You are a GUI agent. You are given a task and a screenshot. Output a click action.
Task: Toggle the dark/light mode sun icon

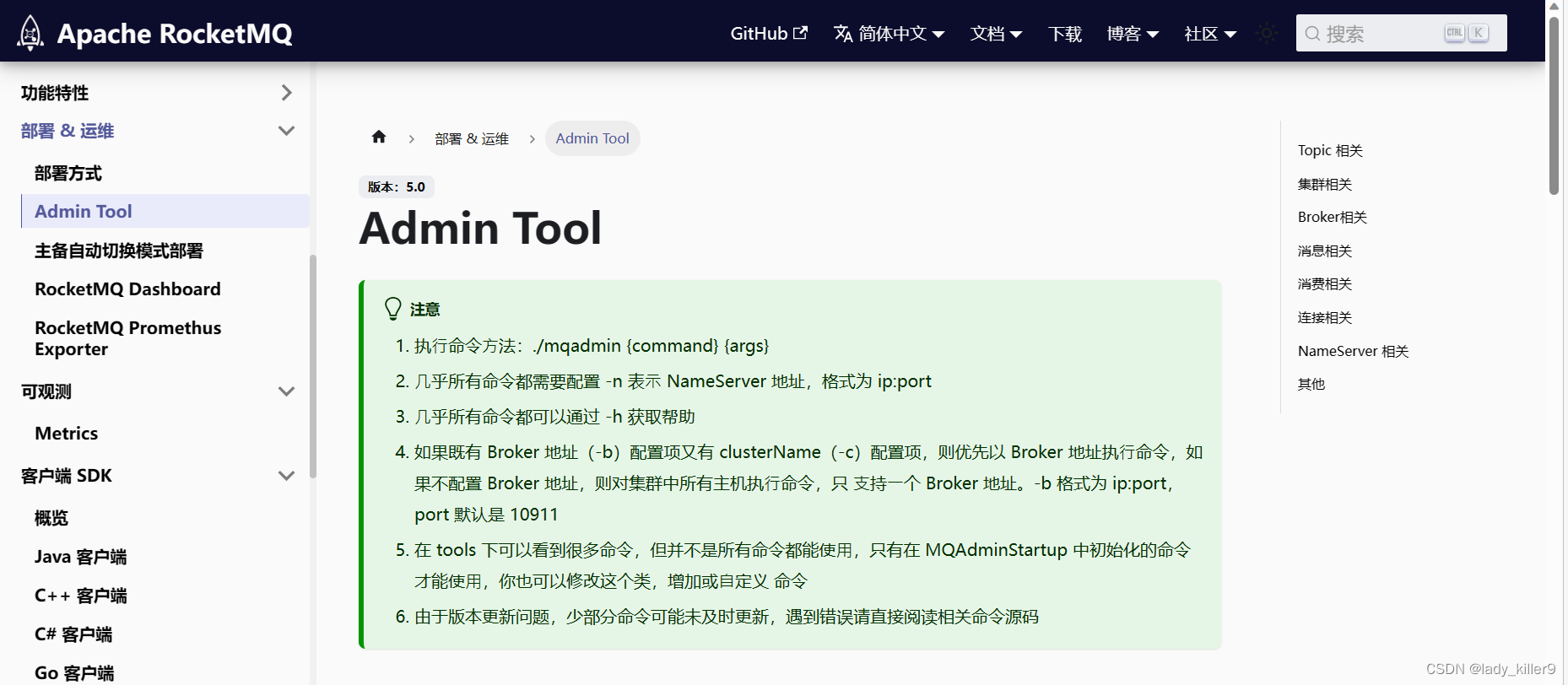coord(1266,34)
